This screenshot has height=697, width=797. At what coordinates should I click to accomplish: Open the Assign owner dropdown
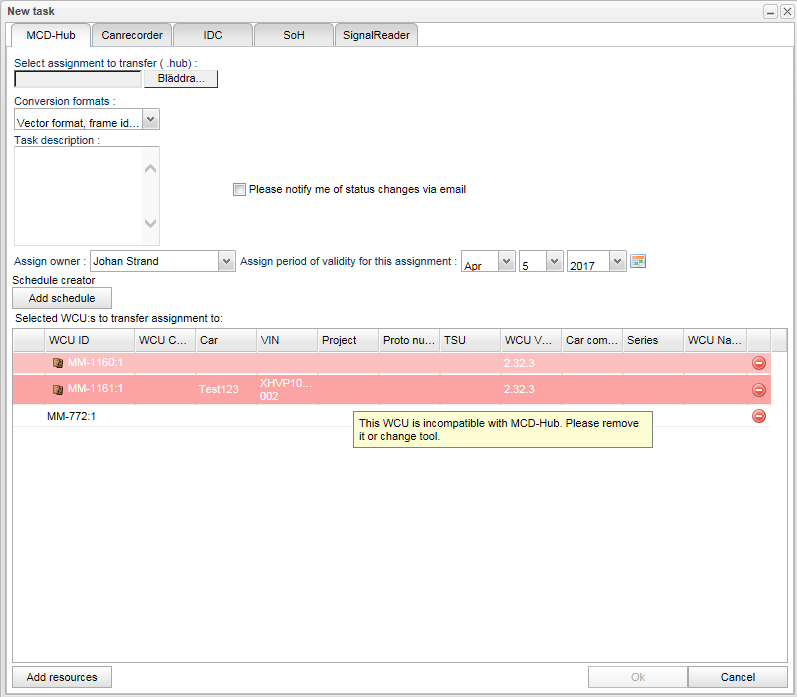coord(226,261)
